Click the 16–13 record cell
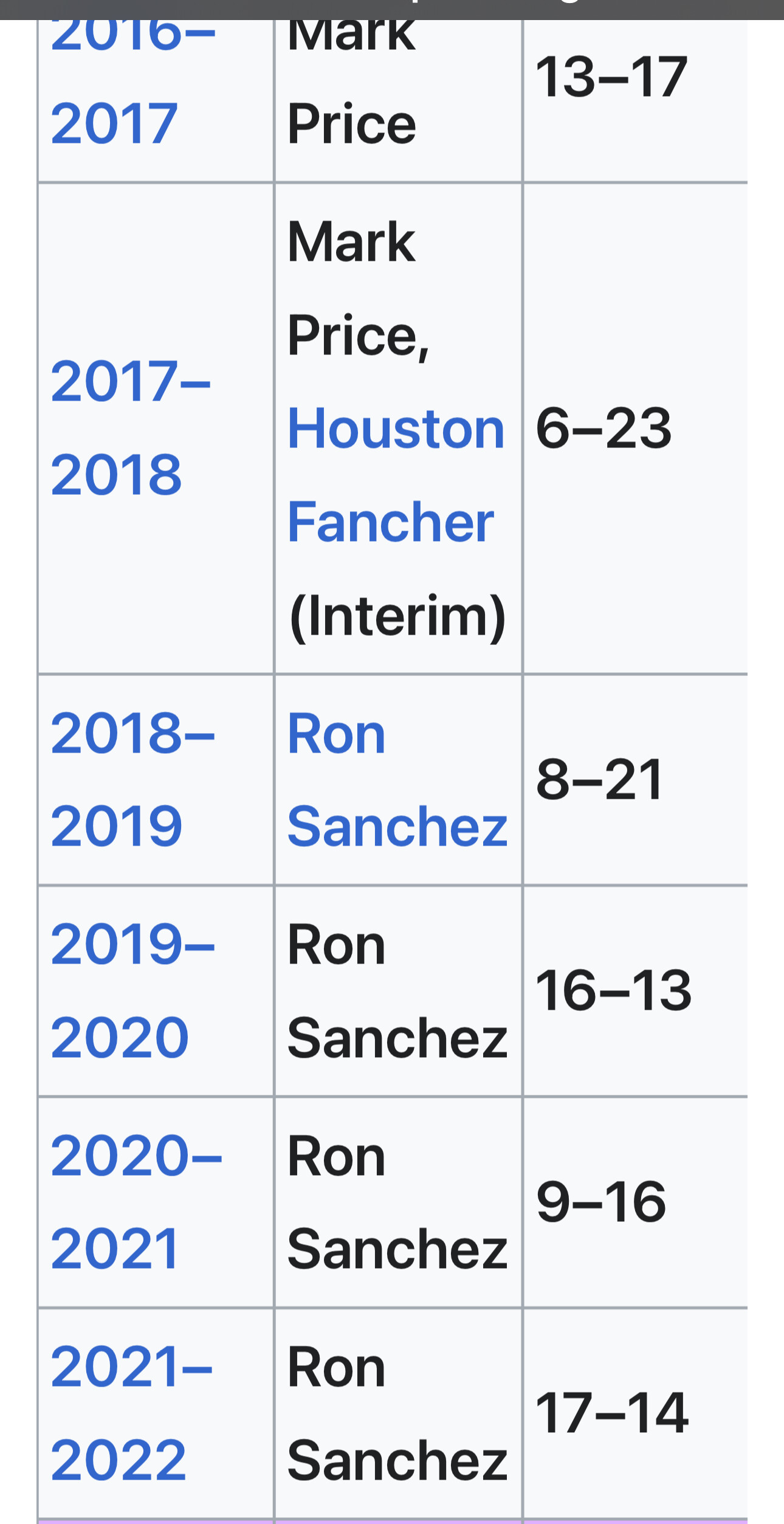Image resolution: width=784 pixels, height=1524 pixels. [635, 991]
